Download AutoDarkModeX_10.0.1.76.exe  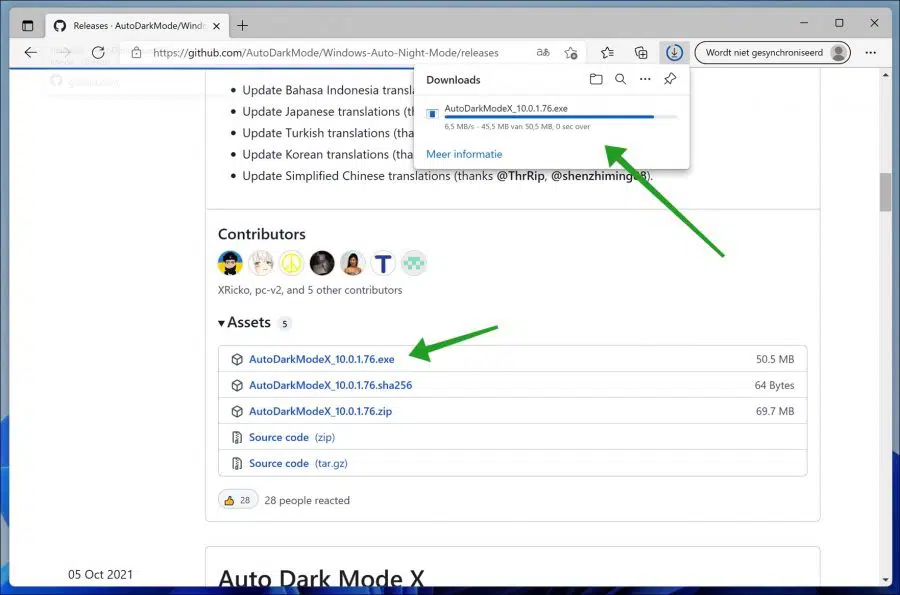pos(321,359)
